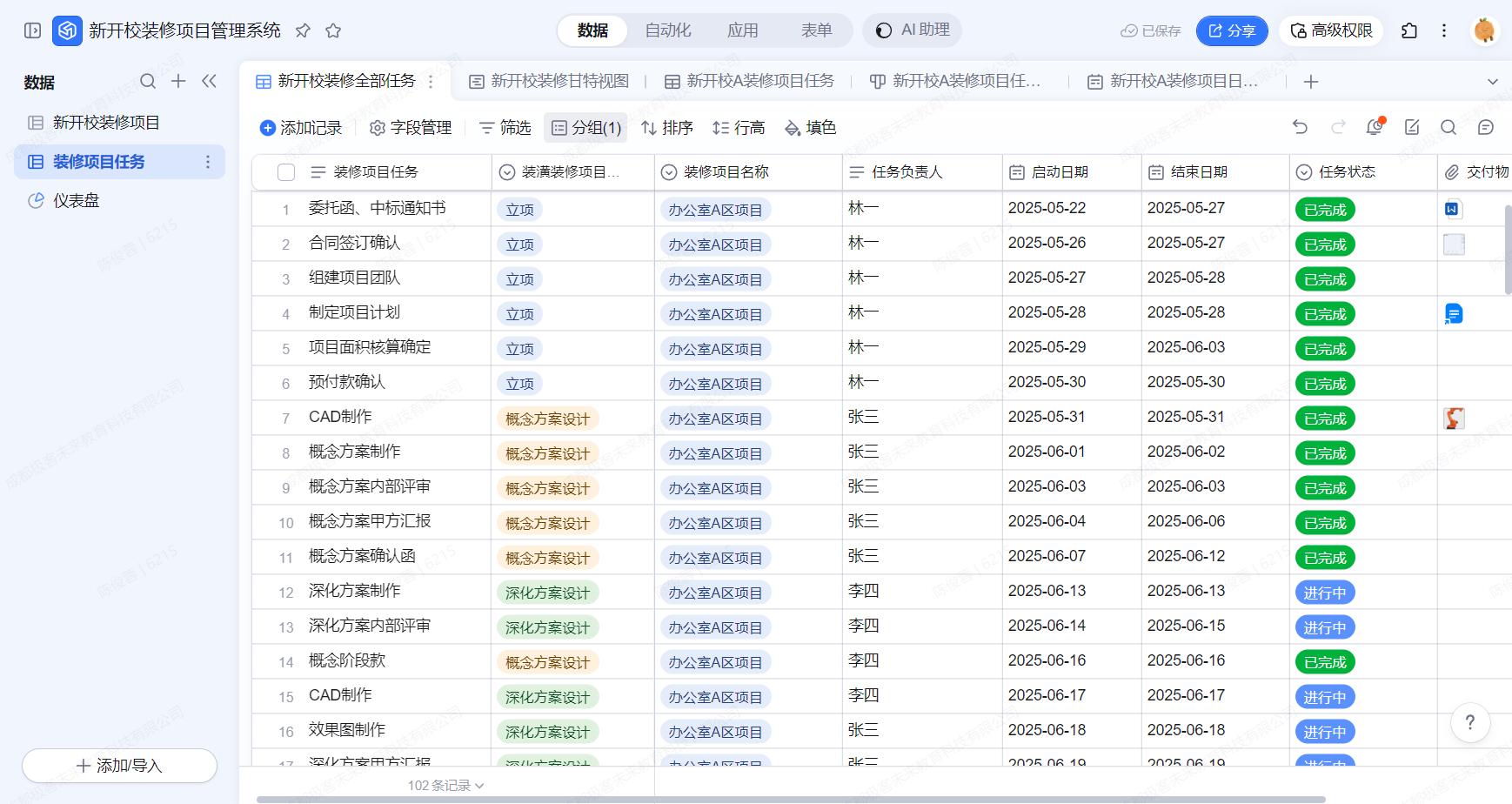Switch to the 自动化 tab

tap(667, 30)
